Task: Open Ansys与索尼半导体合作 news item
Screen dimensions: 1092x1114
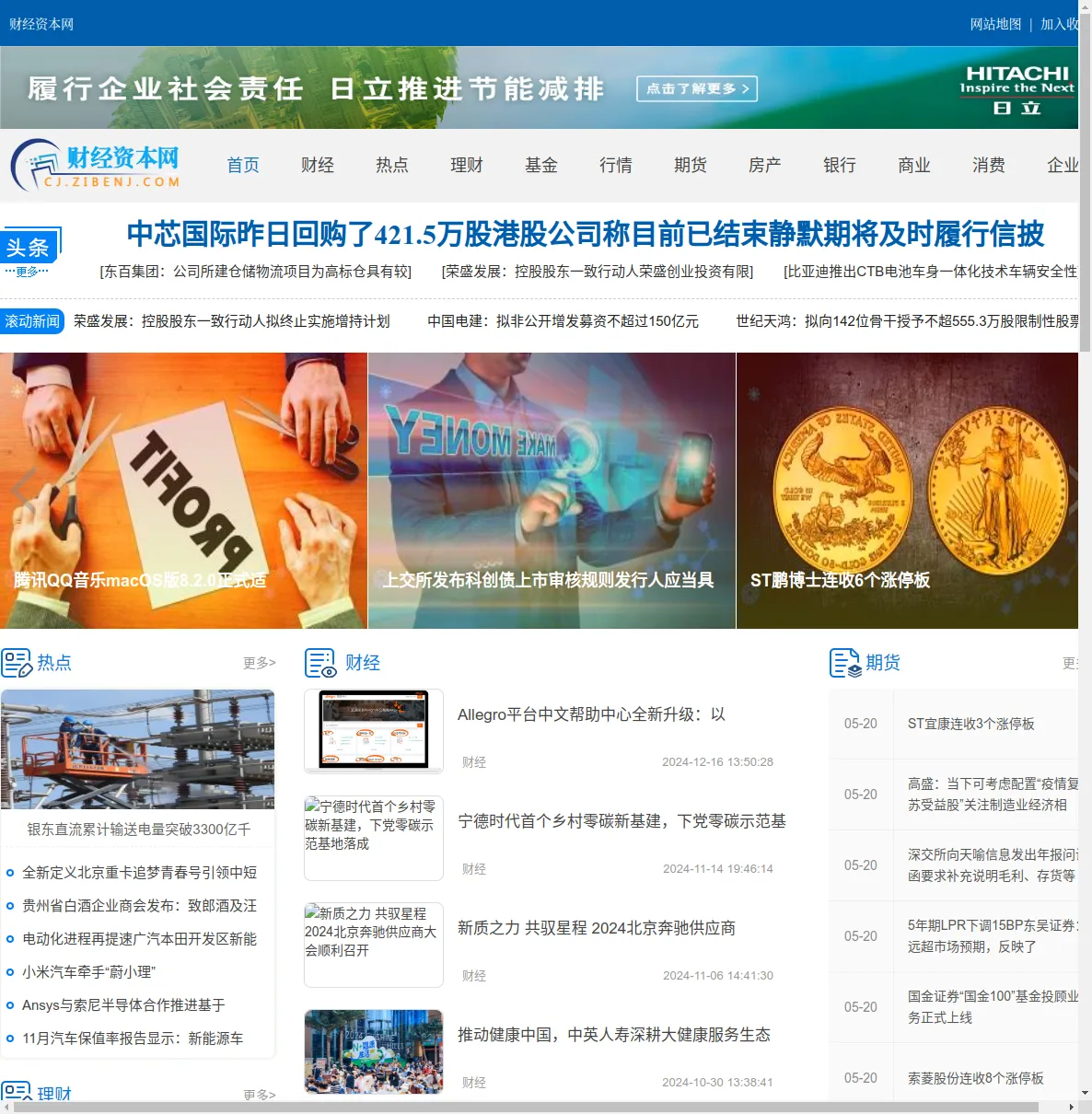Action: [x=123, y=1005]
